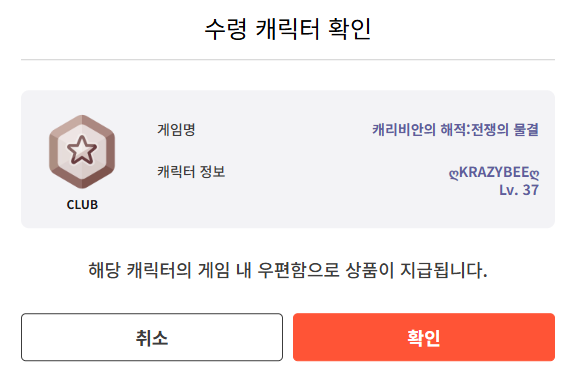The width and height of the screenshot is (567, 379).
Task: Click the word 우편함으로 in the notice
Action: point(298,270)
